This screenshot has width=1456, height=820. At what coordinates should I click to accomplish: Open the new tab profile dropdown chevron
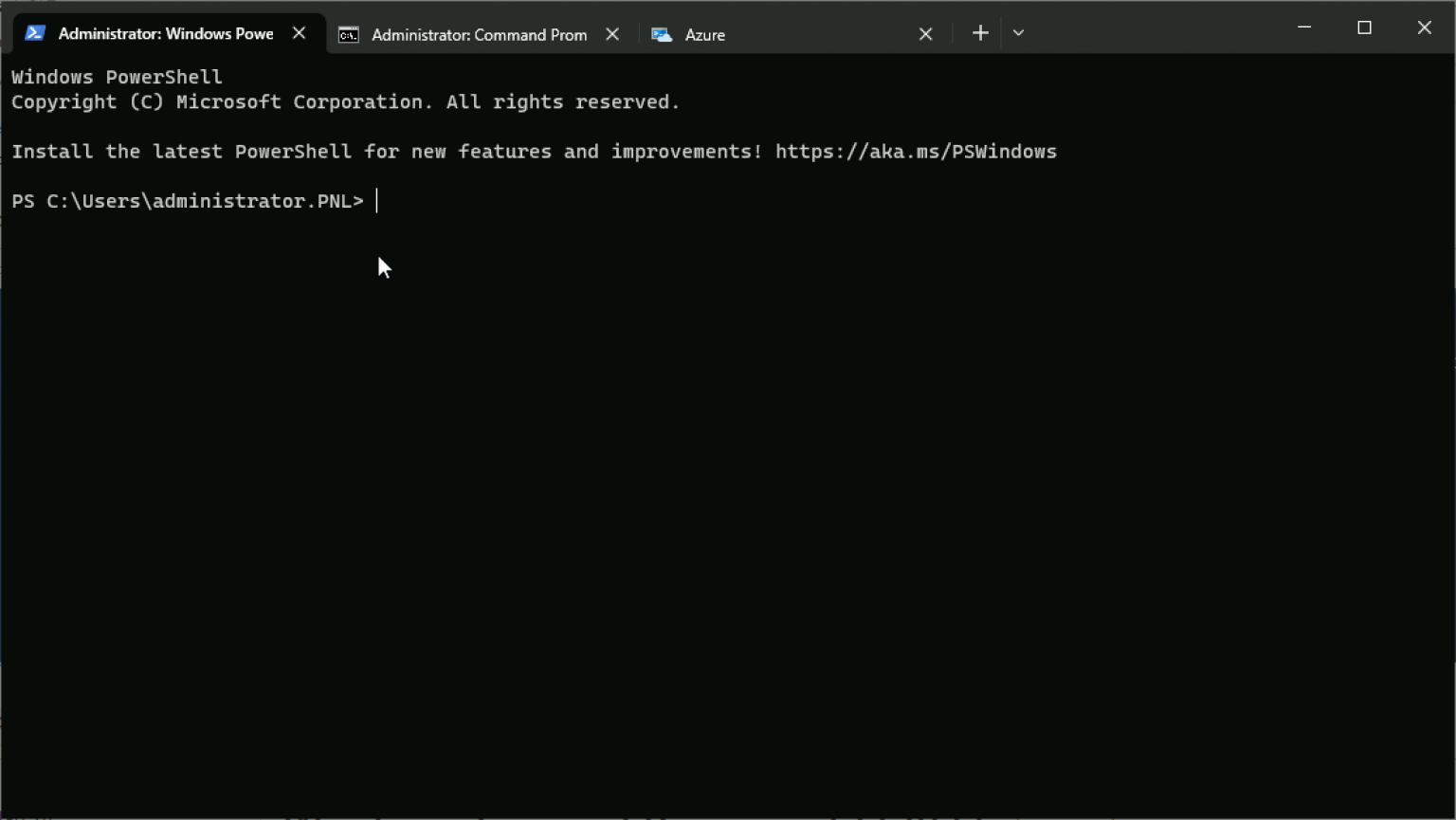click(x=1018, y=32)
